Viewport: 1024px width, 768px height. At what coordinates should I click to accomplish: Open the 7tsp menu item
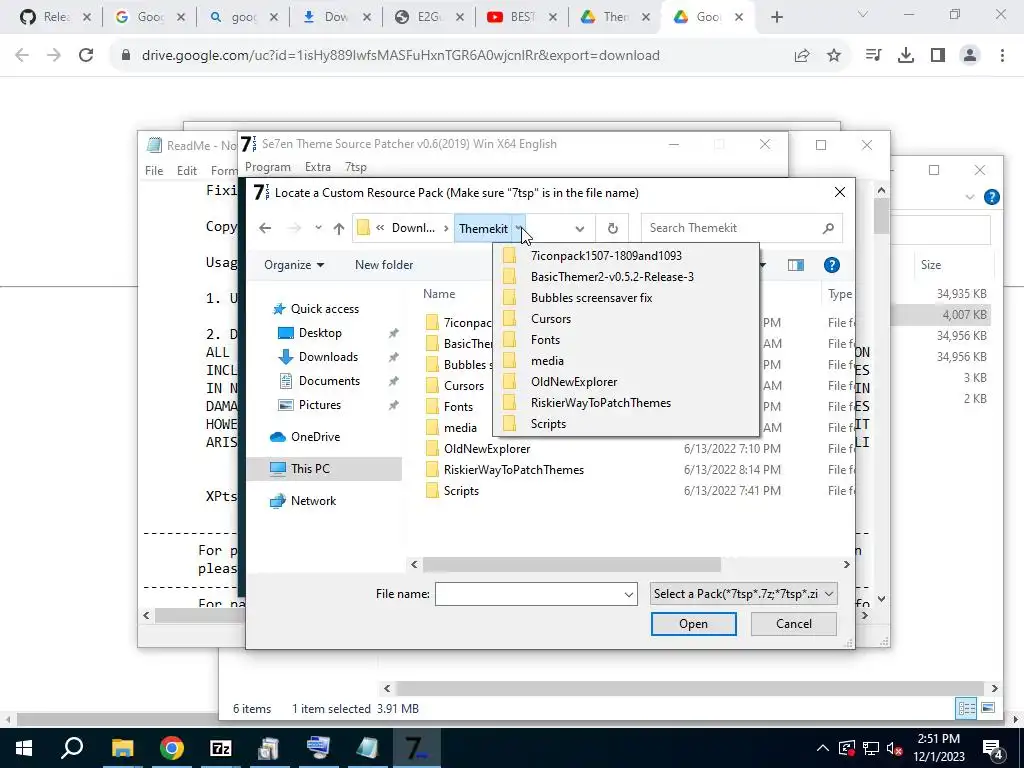(x=356, y=167)
